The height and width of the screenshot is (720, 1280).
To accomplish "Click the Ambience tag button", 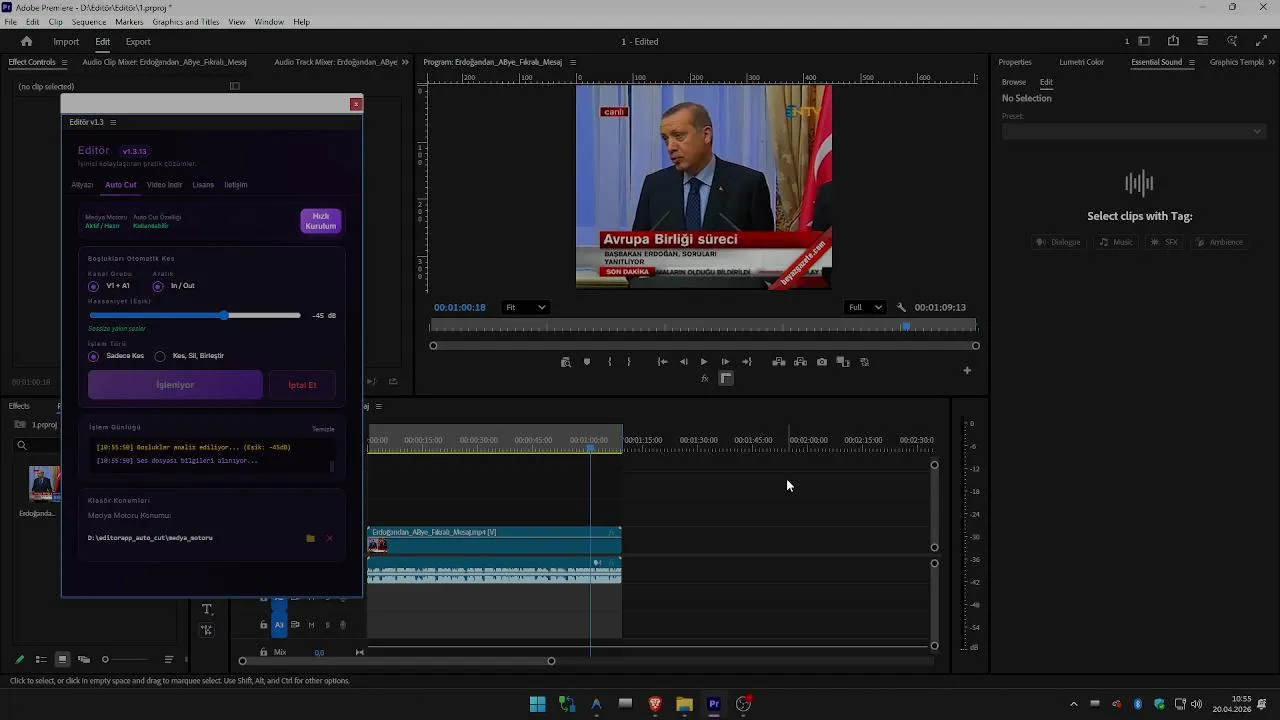I will 1219,242.
